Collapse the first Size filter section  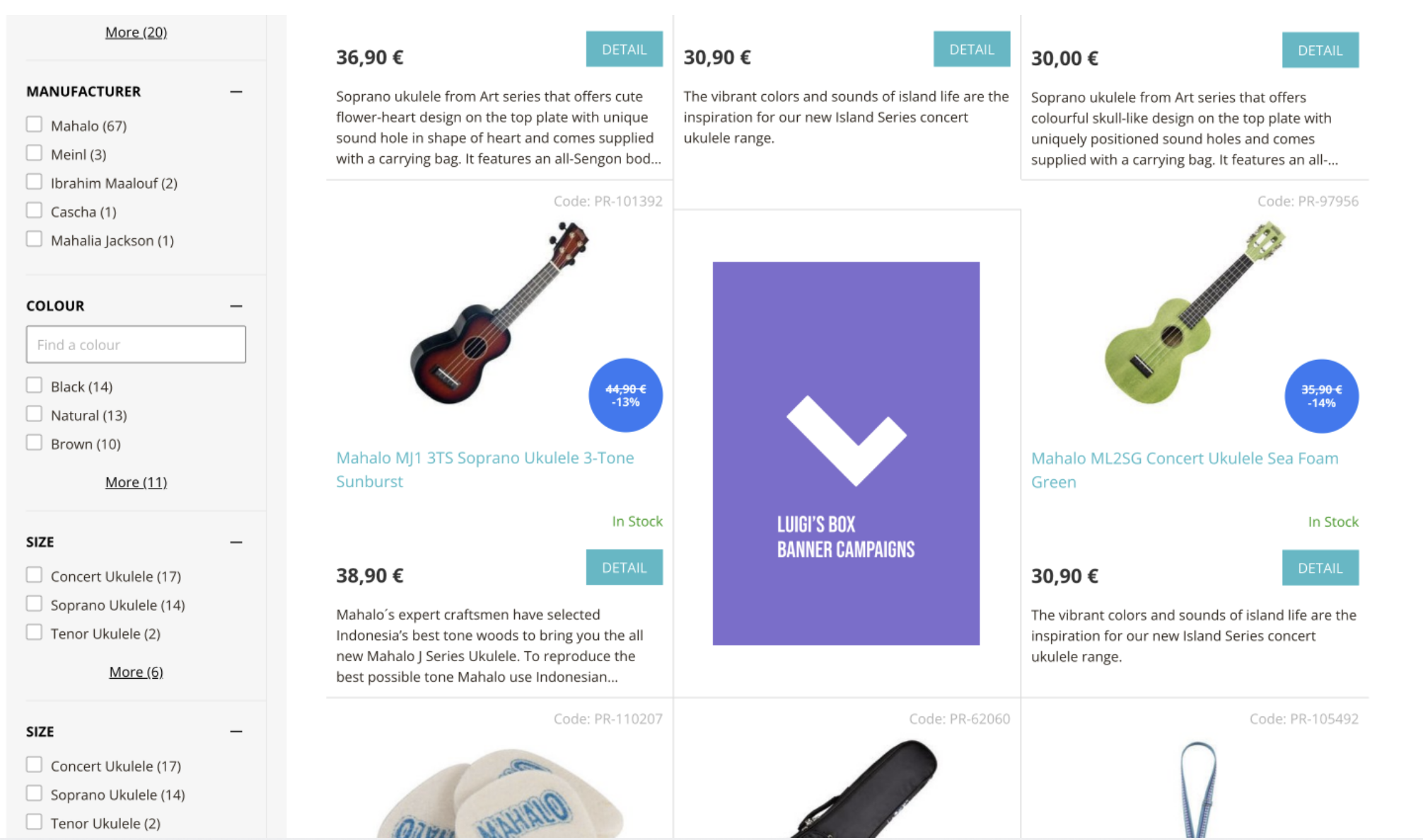point(236,542)
